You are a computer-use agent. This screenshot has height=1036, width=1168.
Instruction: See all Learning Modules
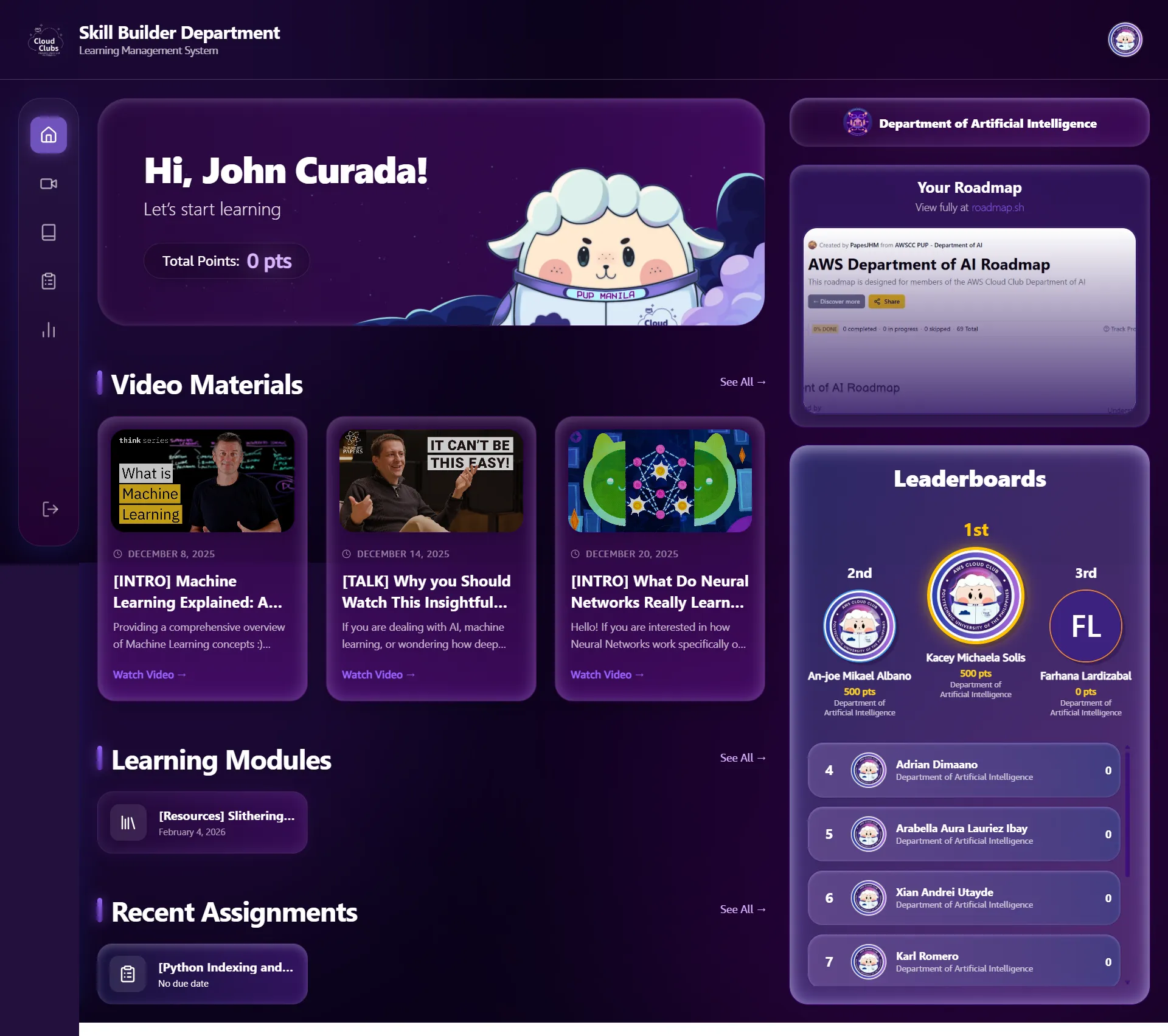[x=743, y=757]
